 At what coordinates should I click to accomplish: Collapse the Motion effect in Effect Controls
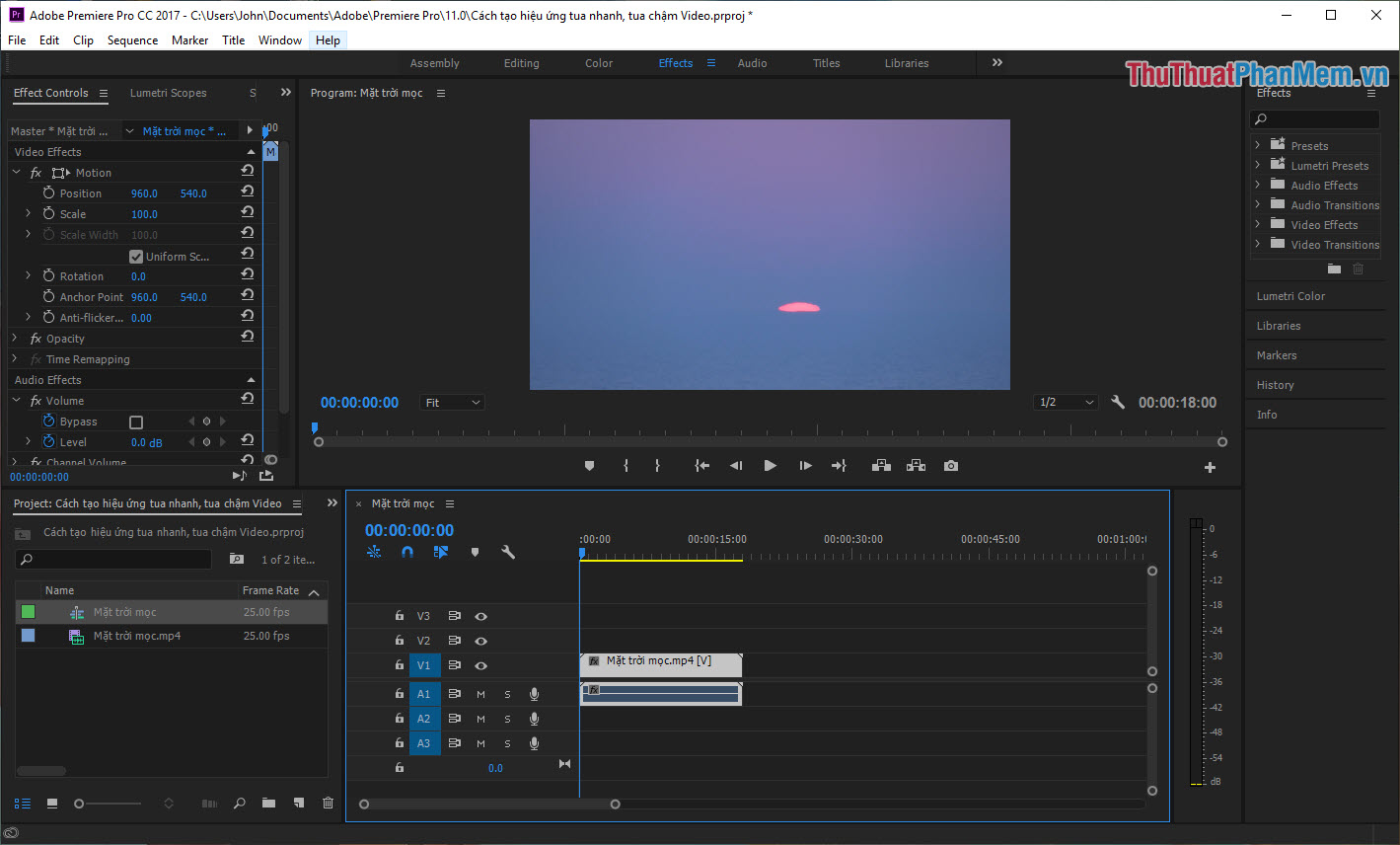(16, 172)
